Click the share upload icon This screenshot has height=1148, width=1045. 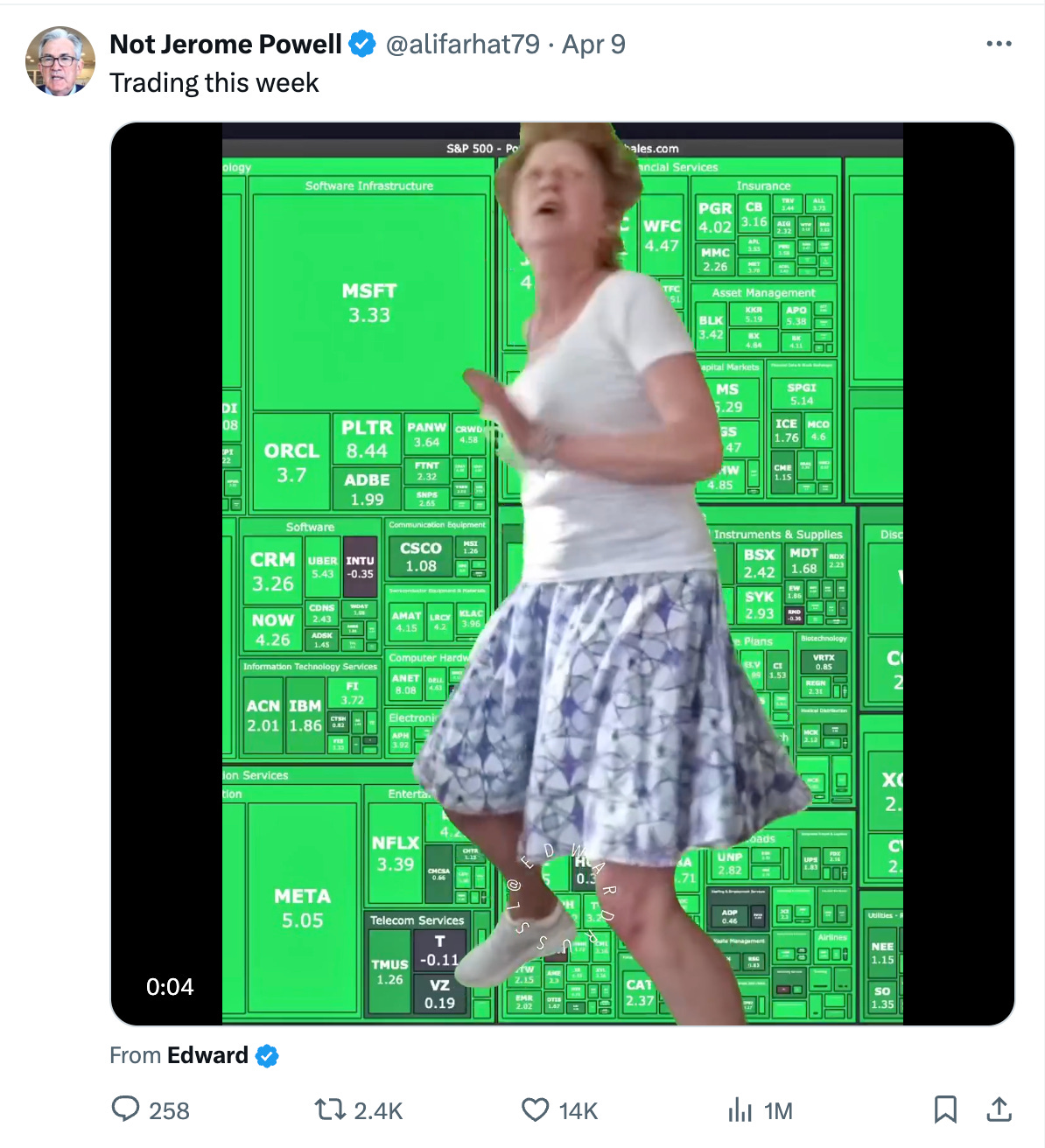(999, 1109)
